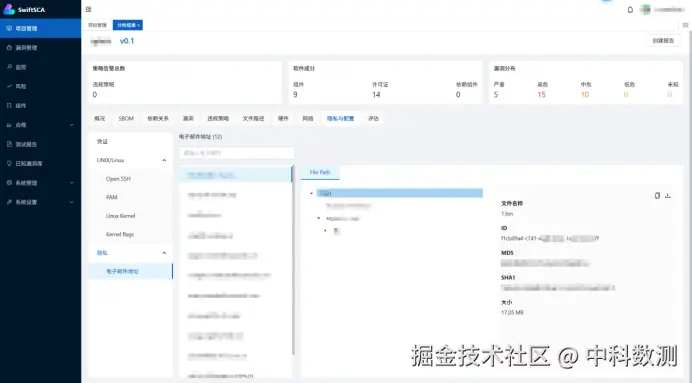Image resolution: width=692 pixels, height=383 pixels.
Task: Open the notifications bell icon
Action: pyautogui.click(x=630, y=10)
